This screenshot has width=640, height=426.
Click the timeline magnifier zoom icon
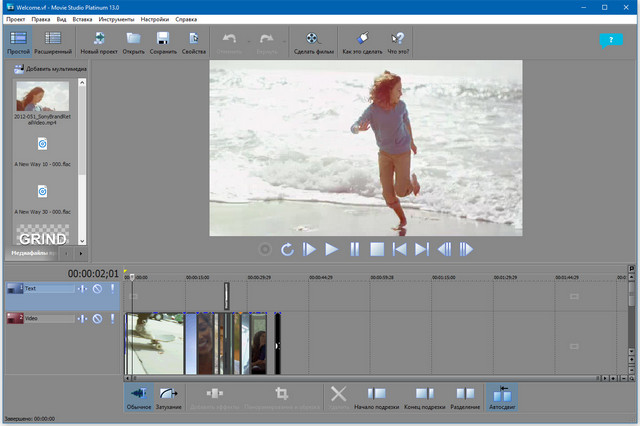pos(631,379)
